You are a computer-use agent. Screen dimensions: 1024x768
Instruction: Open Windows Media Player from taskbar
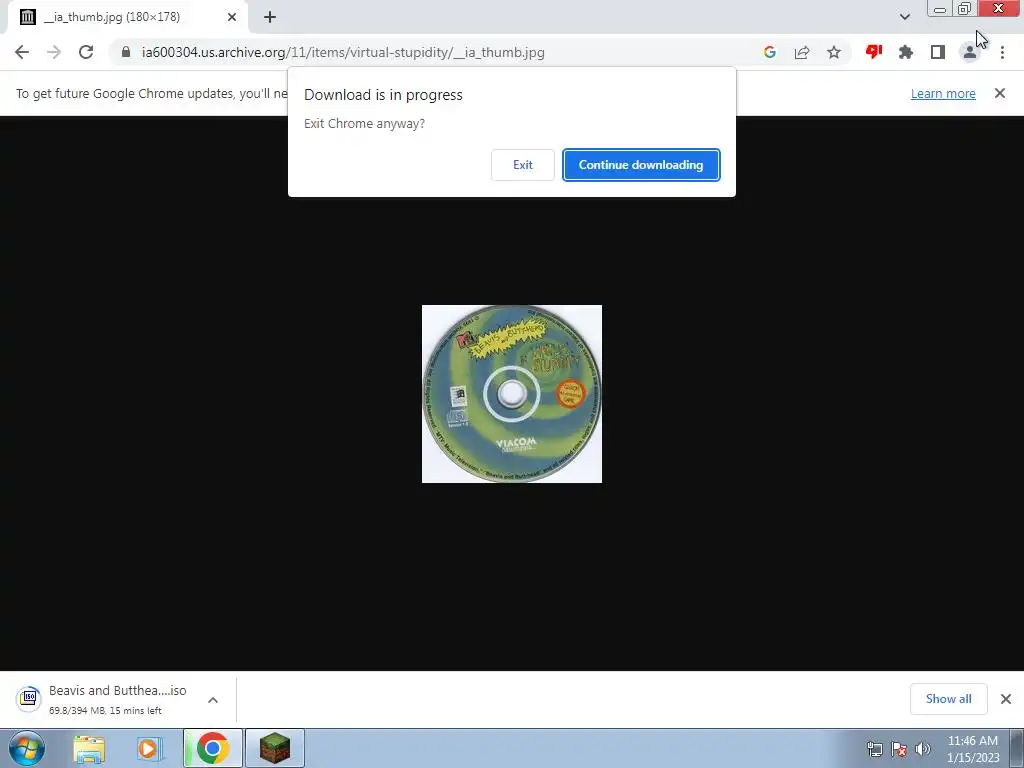point(150,748)
